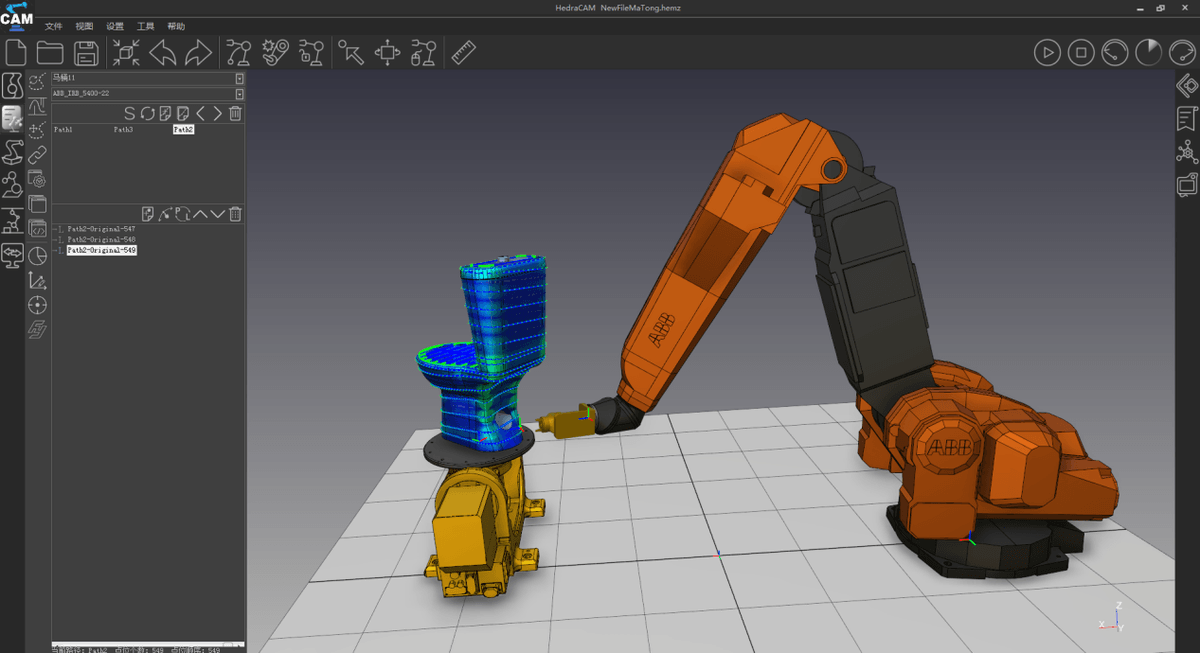Select the Path2 tab
Screen dimensions: 1200x653
click(183, 130)
